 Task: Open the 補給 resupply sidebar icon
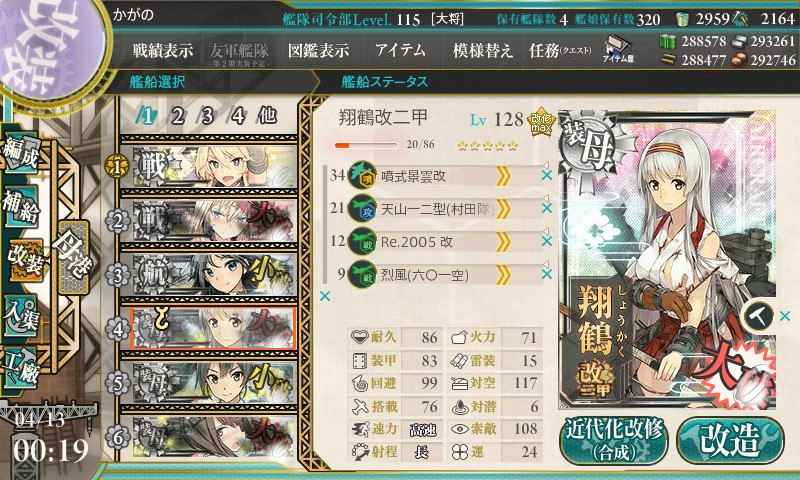click(x=21, y=207)
